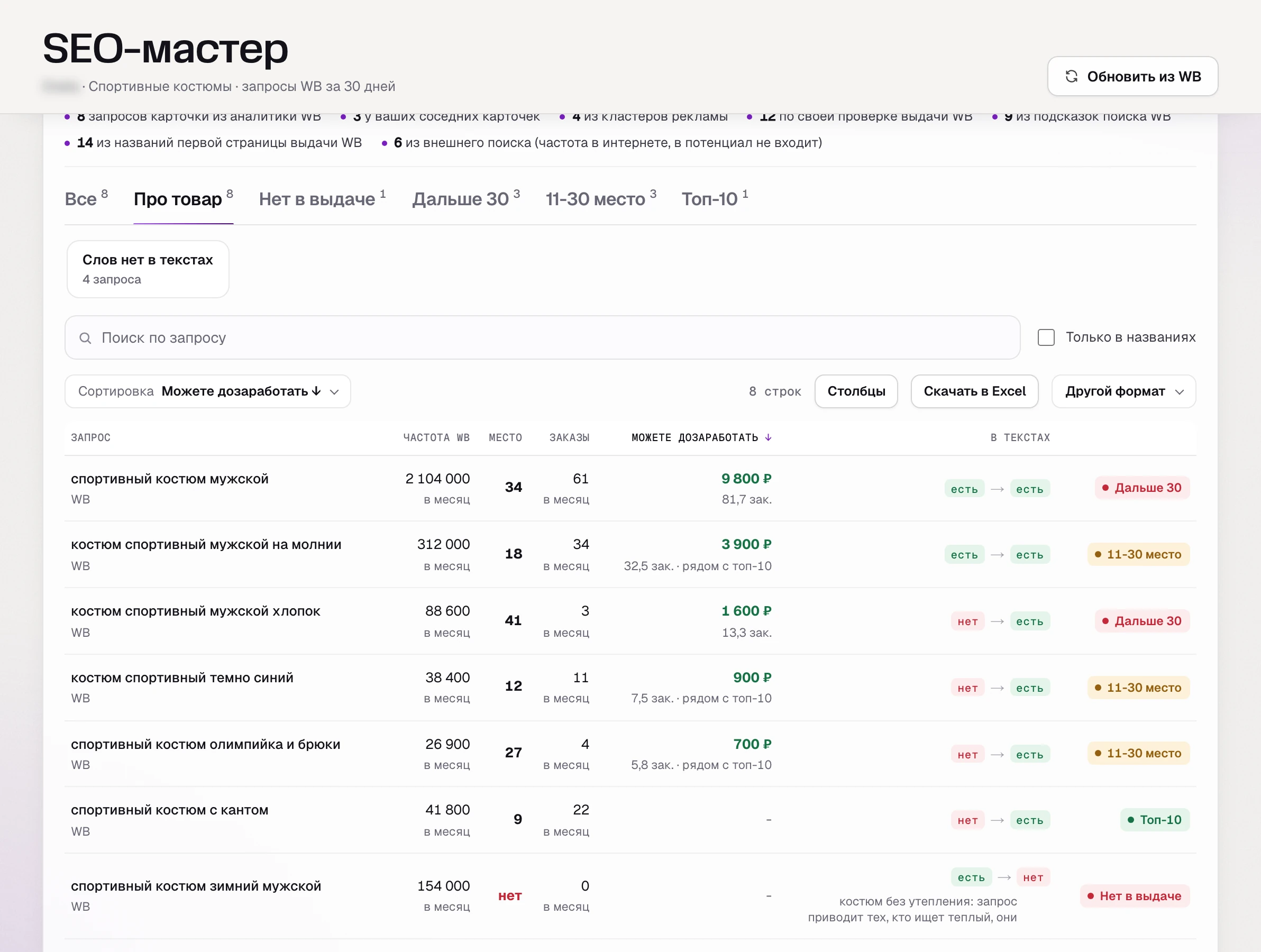Click query спортивный костюм с кантом
Image resolution: width=1261 pixels, height=952 pixels.
tap(169, 810)
